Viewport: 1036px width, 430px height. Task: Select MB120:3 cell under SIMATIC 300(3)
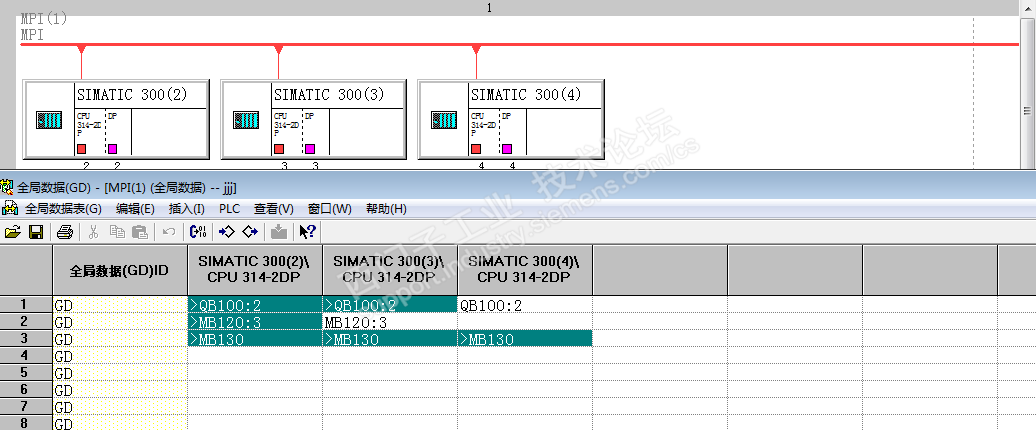coord(390,322)
